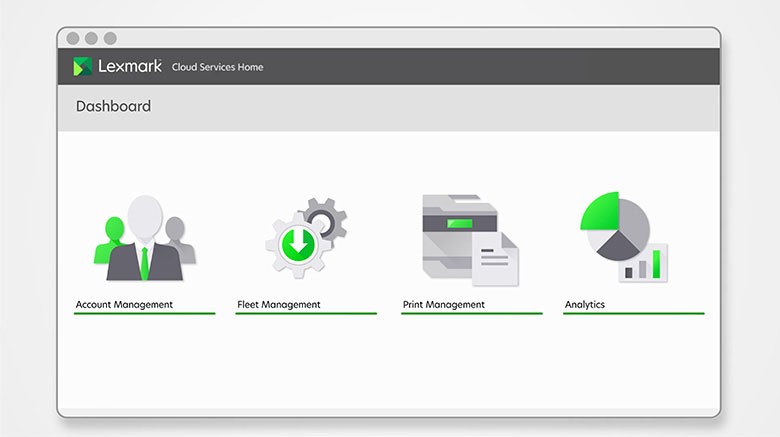Select the Print Management text label
Viewport: 780px width, 437px height.
click(443, 304)
